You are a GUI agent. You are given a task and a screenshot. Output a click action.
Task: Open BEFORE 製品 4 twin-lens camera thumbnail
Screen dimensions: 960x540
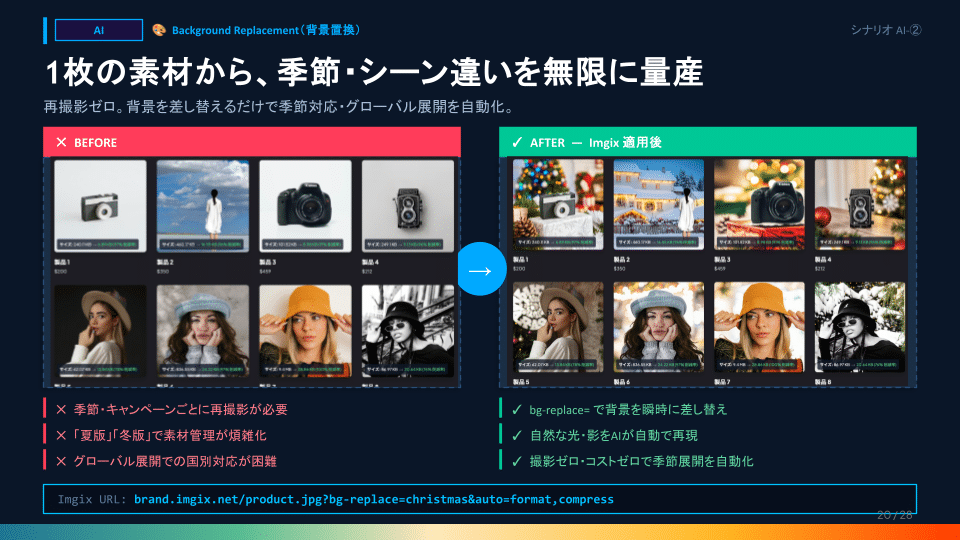click(x=408, y=206)
